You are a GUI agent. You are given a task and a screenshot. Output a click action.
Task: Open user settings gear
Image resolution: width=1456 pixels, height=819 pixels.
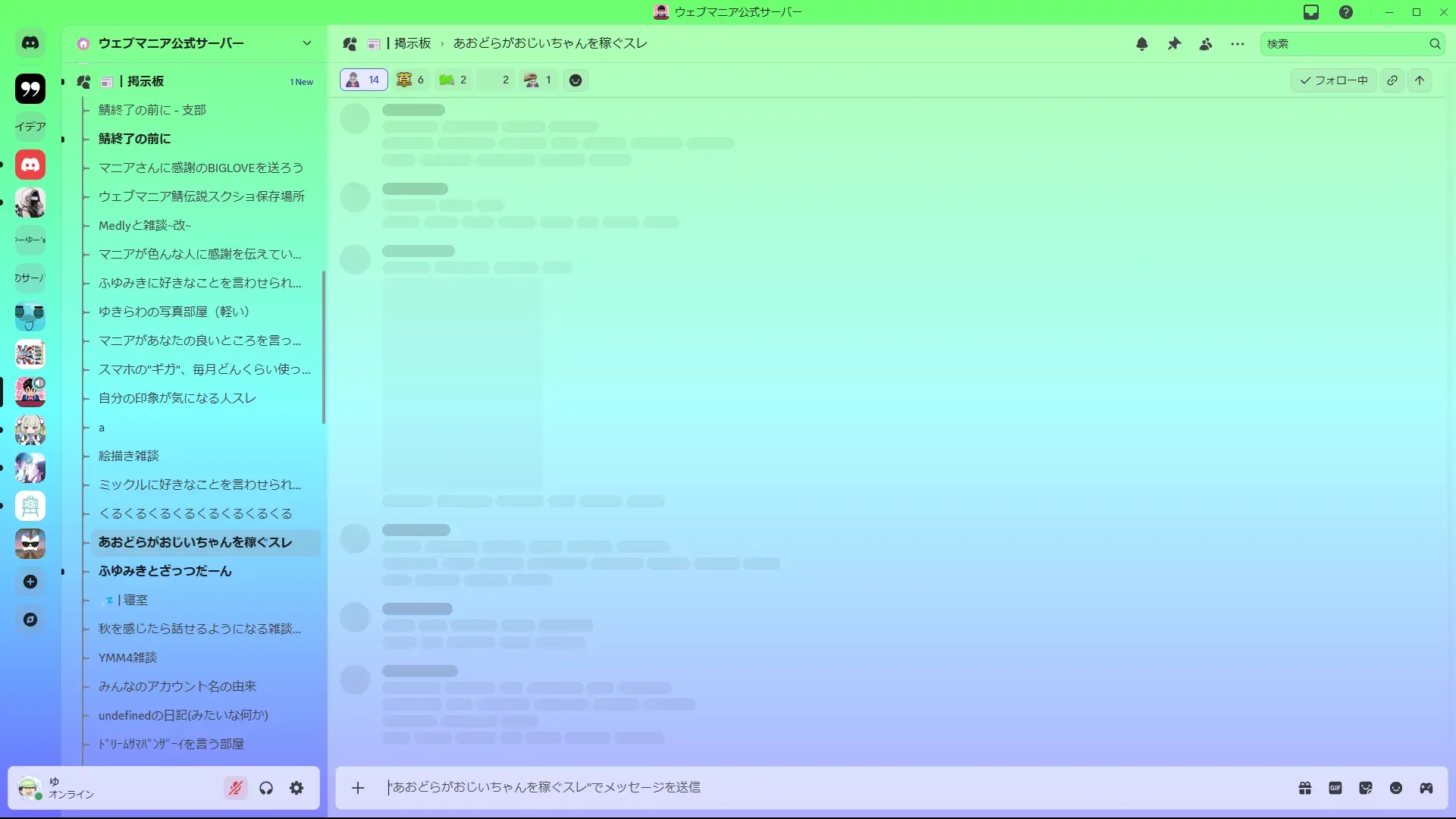point(297,788)
